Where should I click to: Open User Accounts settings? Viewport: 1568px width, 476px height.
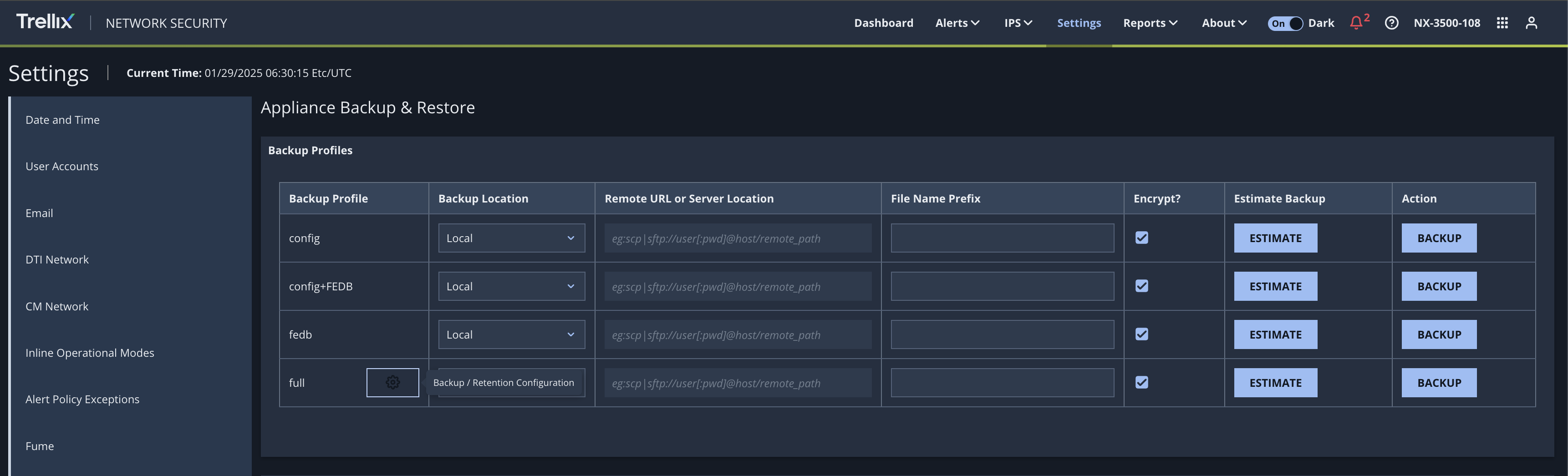pyautogui.click(x=62, y=166)
